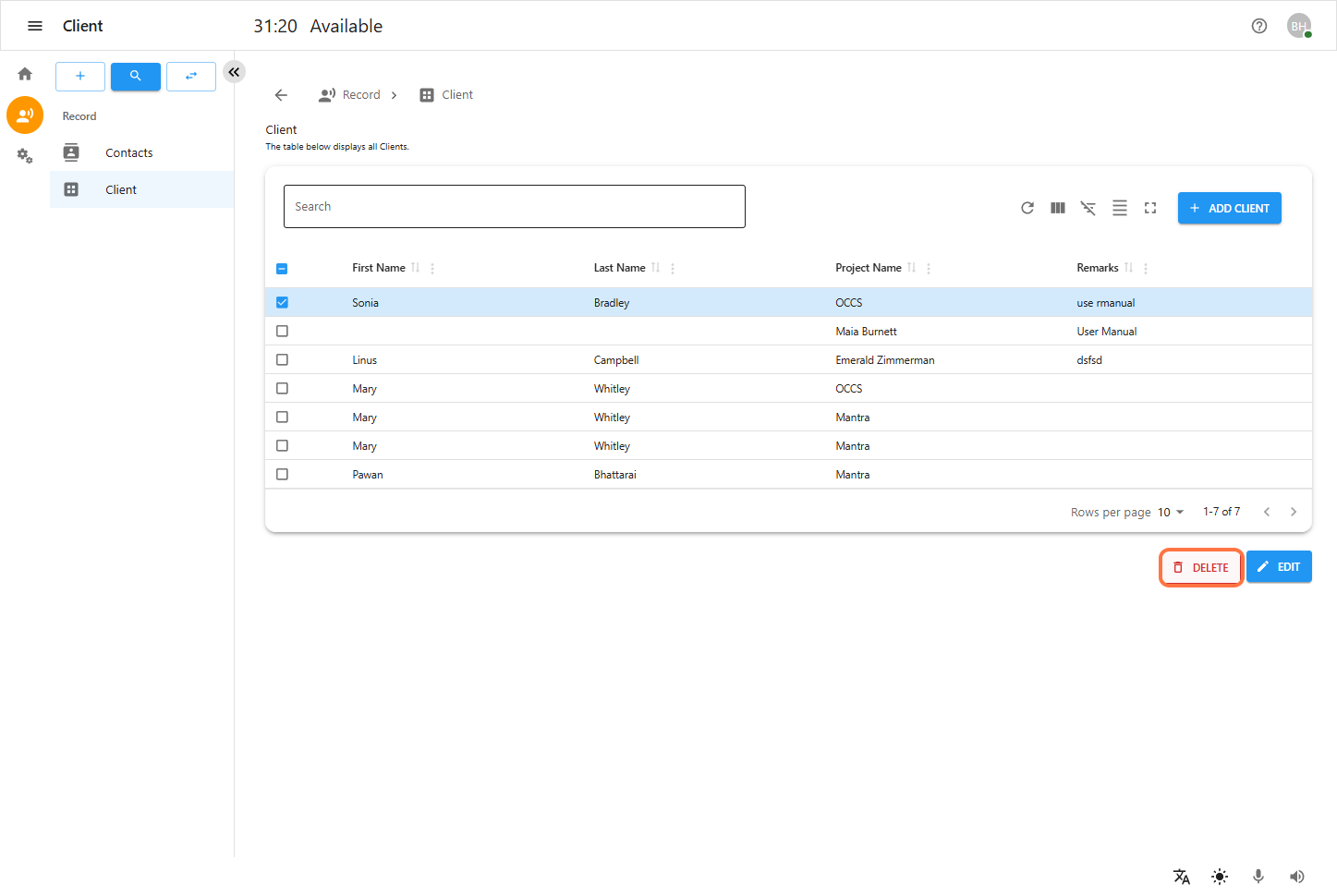Viewport: 1337px width, 896px height.
Task: Open First Name column options menu
Action: click(432, 269)
